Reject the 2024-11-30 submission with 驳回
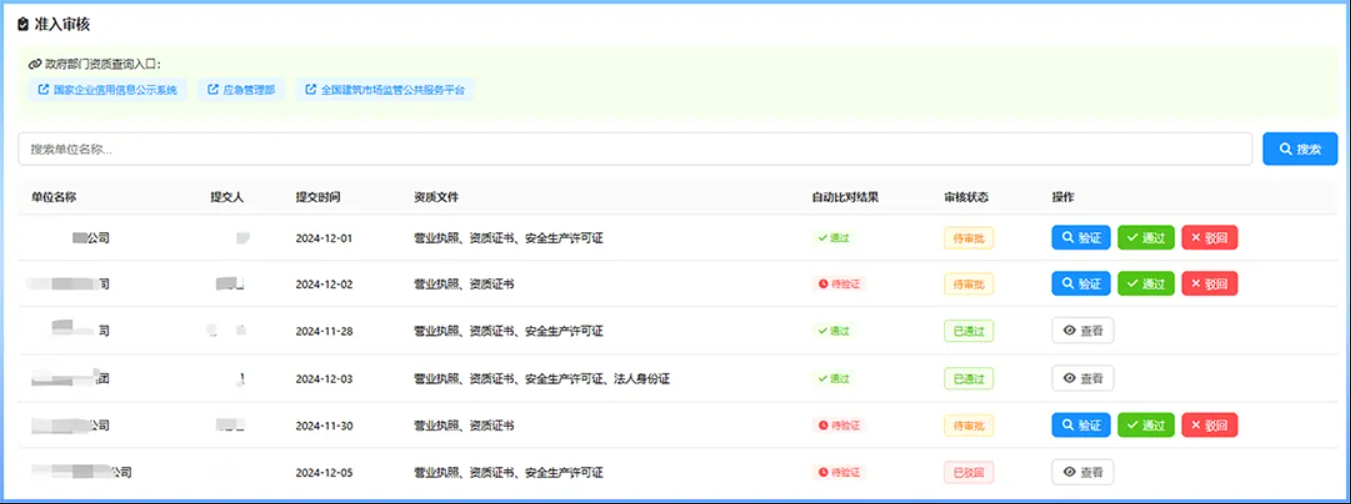This screenshot has height=504, width=1351. [1209, 425]
